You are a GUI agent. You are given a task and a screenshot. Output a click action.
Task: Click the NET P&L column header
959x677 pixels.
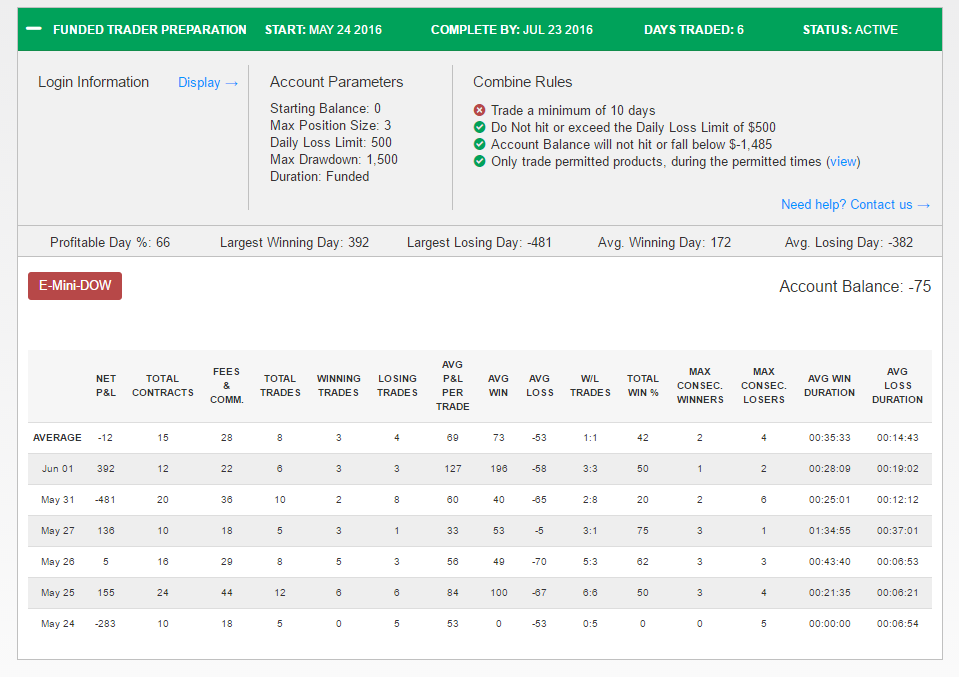[106, 385]
